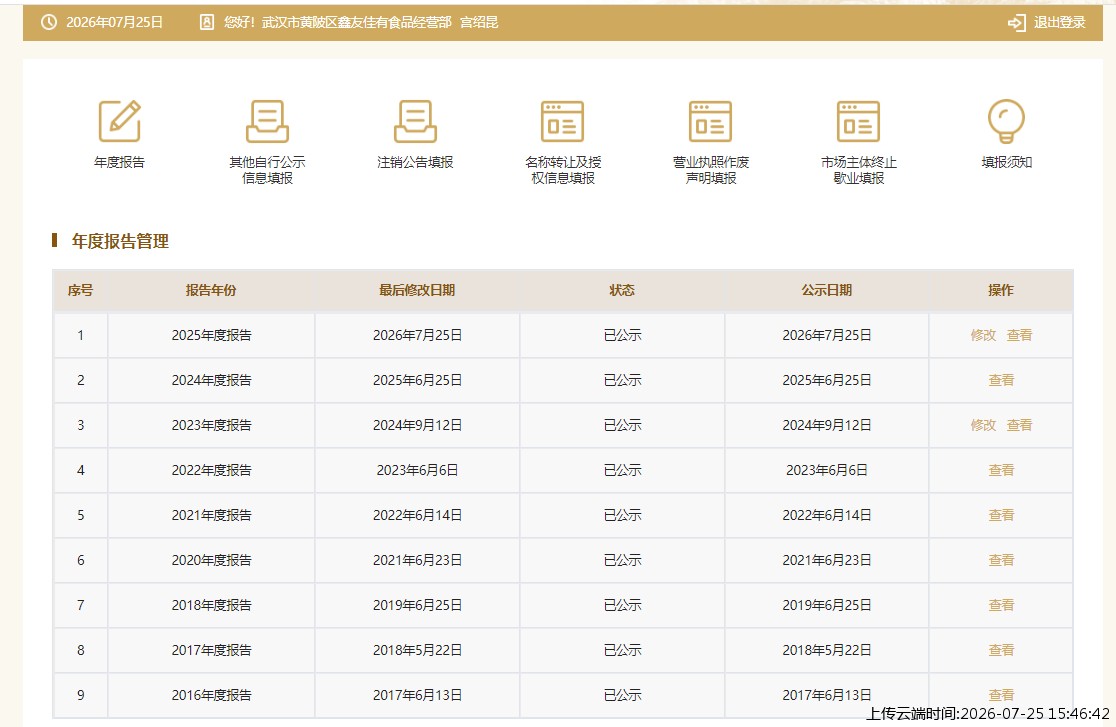Open the 营业执照作废声明填报 icon
The width and height of the screenshot is (1116, 727).
click(710, 121)
